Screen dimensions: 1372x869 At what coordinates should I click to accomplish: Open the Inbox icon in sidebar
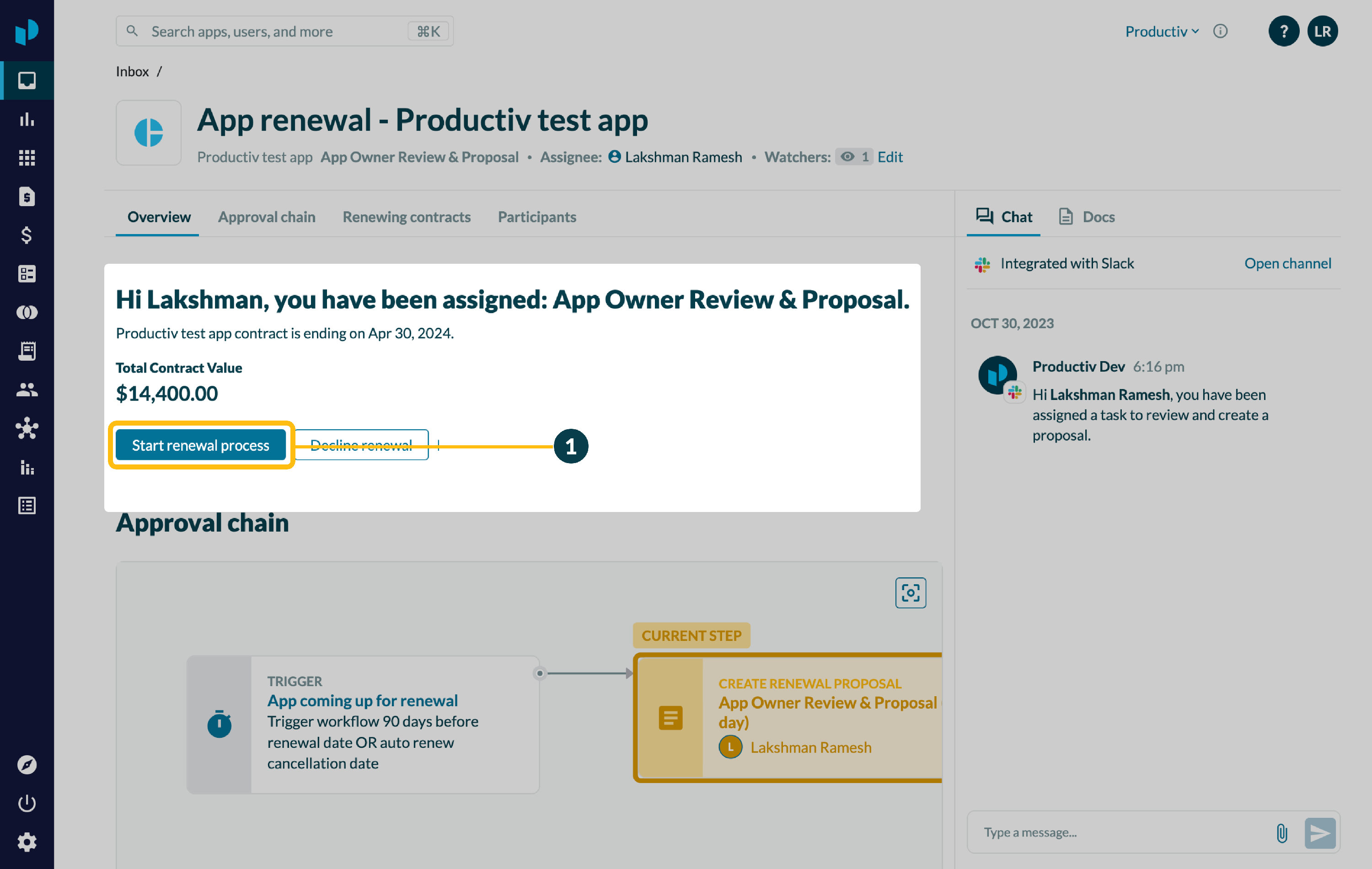(x=27, y=80)
